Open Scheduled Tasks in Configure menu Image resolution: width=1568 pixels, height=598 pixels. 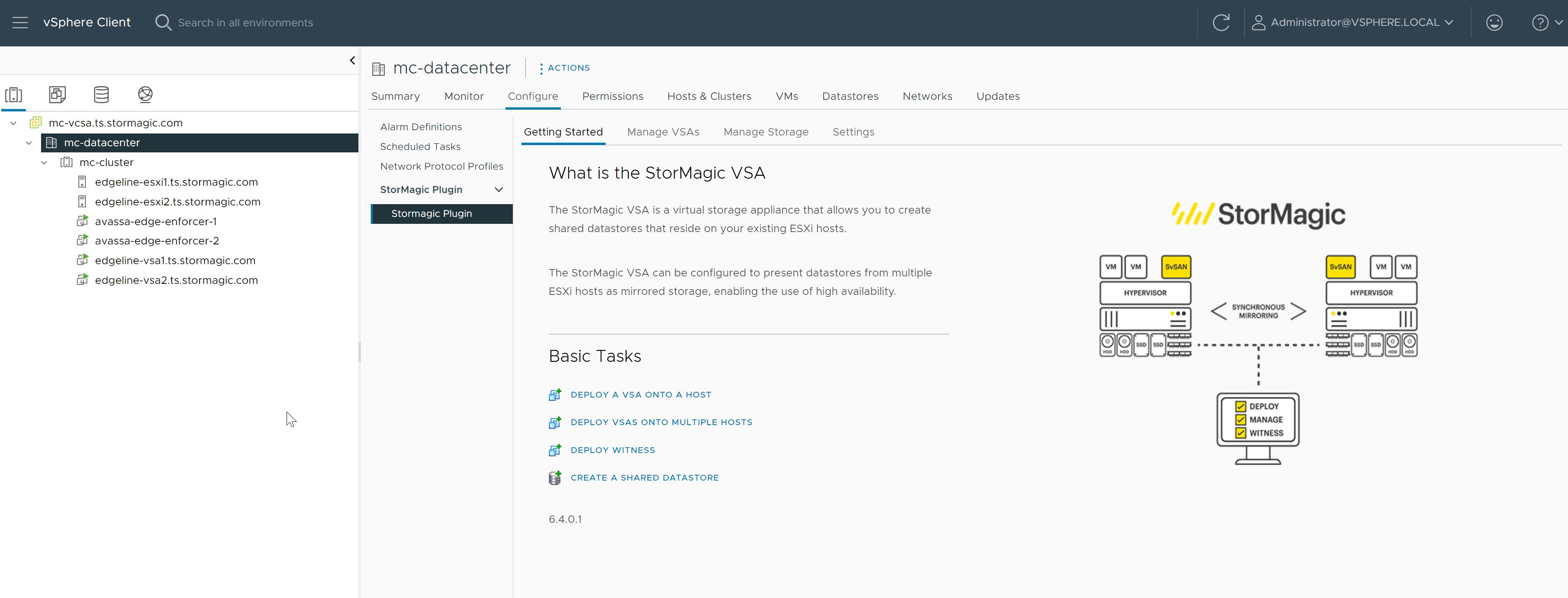[x=420, y=147]
